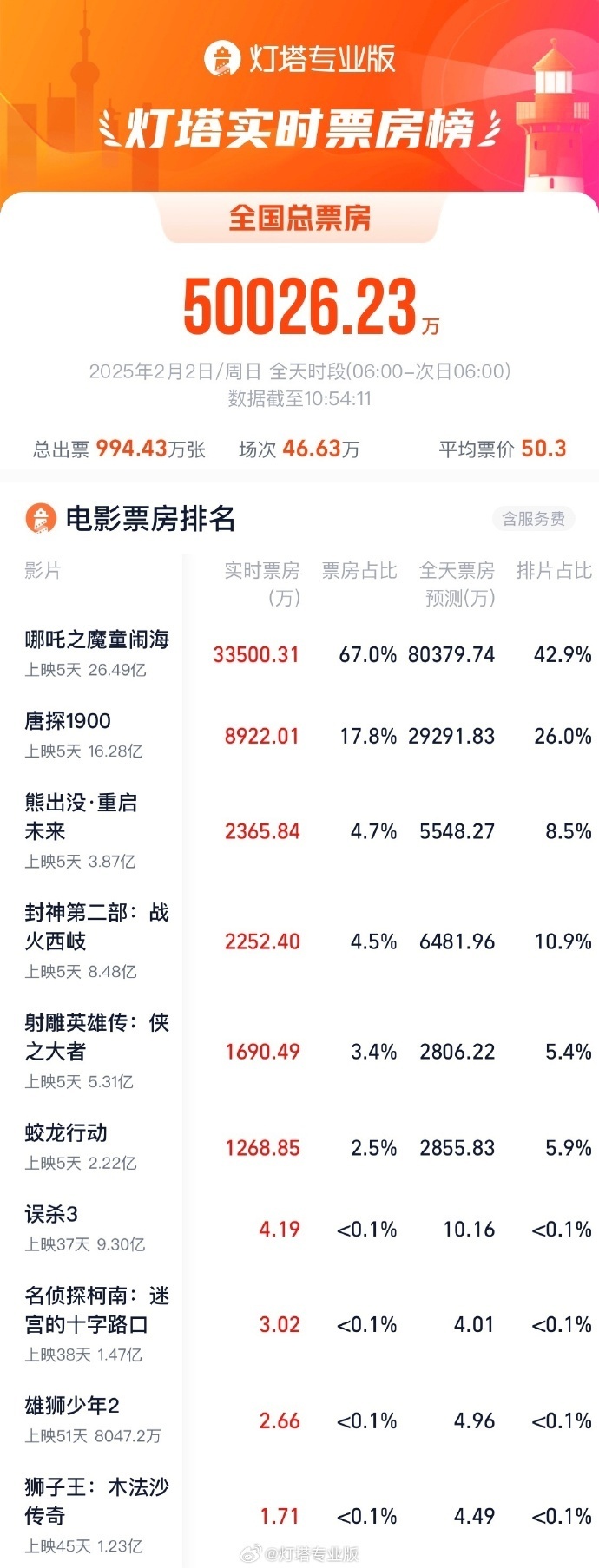Select the 灯塔 icon next to 电影票房排名
The height and width of the screenshot is (1568, 599).
point(38,519)
